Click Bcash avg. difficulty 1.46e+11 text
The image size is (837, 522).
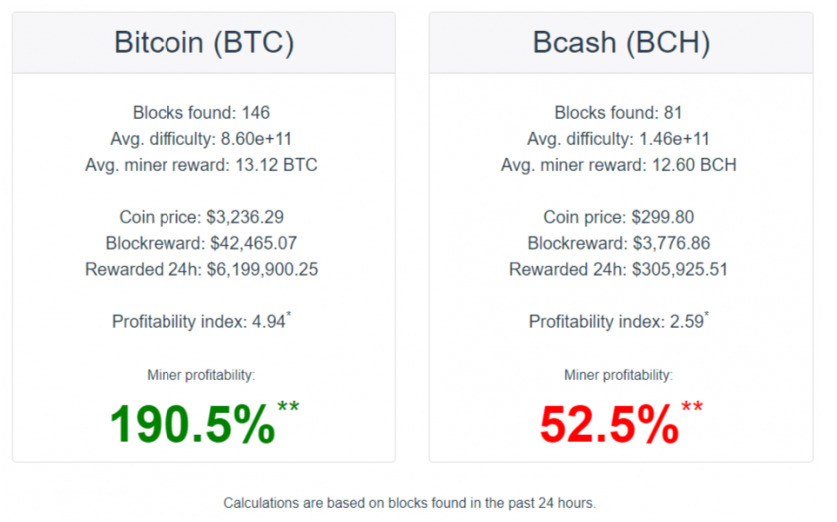619,139
